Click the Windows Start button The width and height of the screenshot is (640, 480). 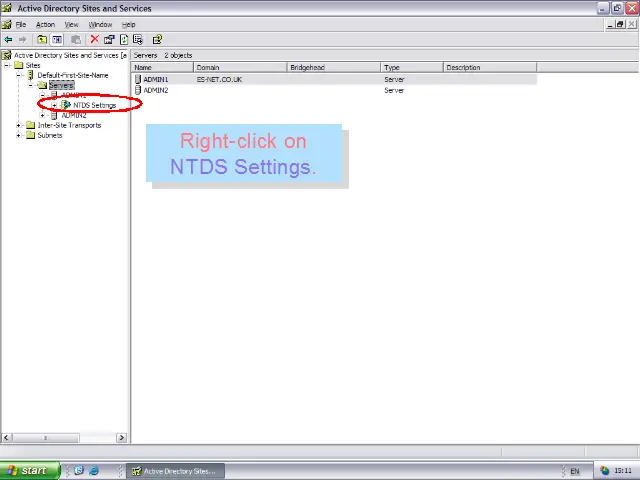[27, 470]
